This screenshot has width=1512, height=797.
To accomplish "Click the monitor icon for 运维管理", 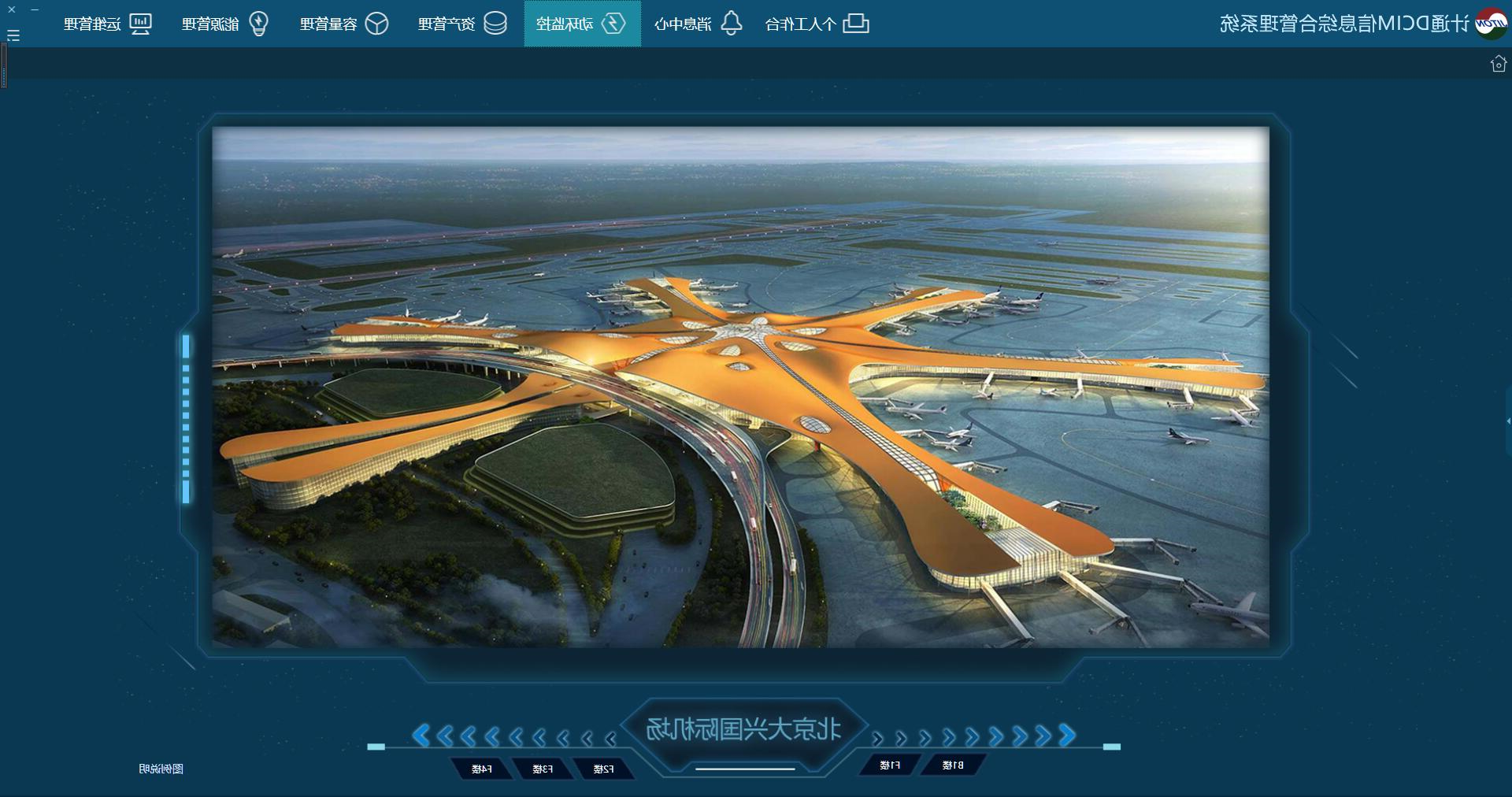I will click(x=140, y=24).
